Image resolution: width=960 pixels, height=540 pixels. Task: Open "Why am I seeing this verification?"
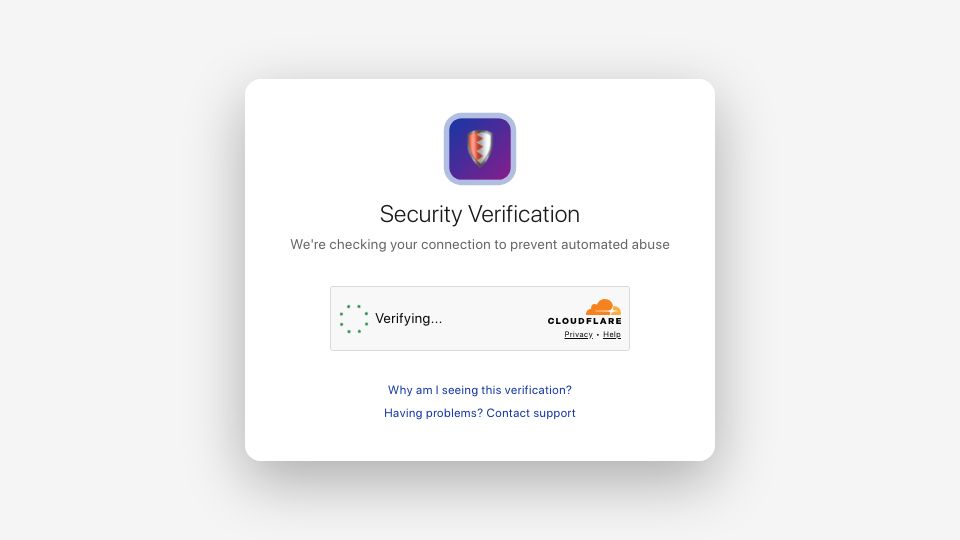(x=479, y=390)
